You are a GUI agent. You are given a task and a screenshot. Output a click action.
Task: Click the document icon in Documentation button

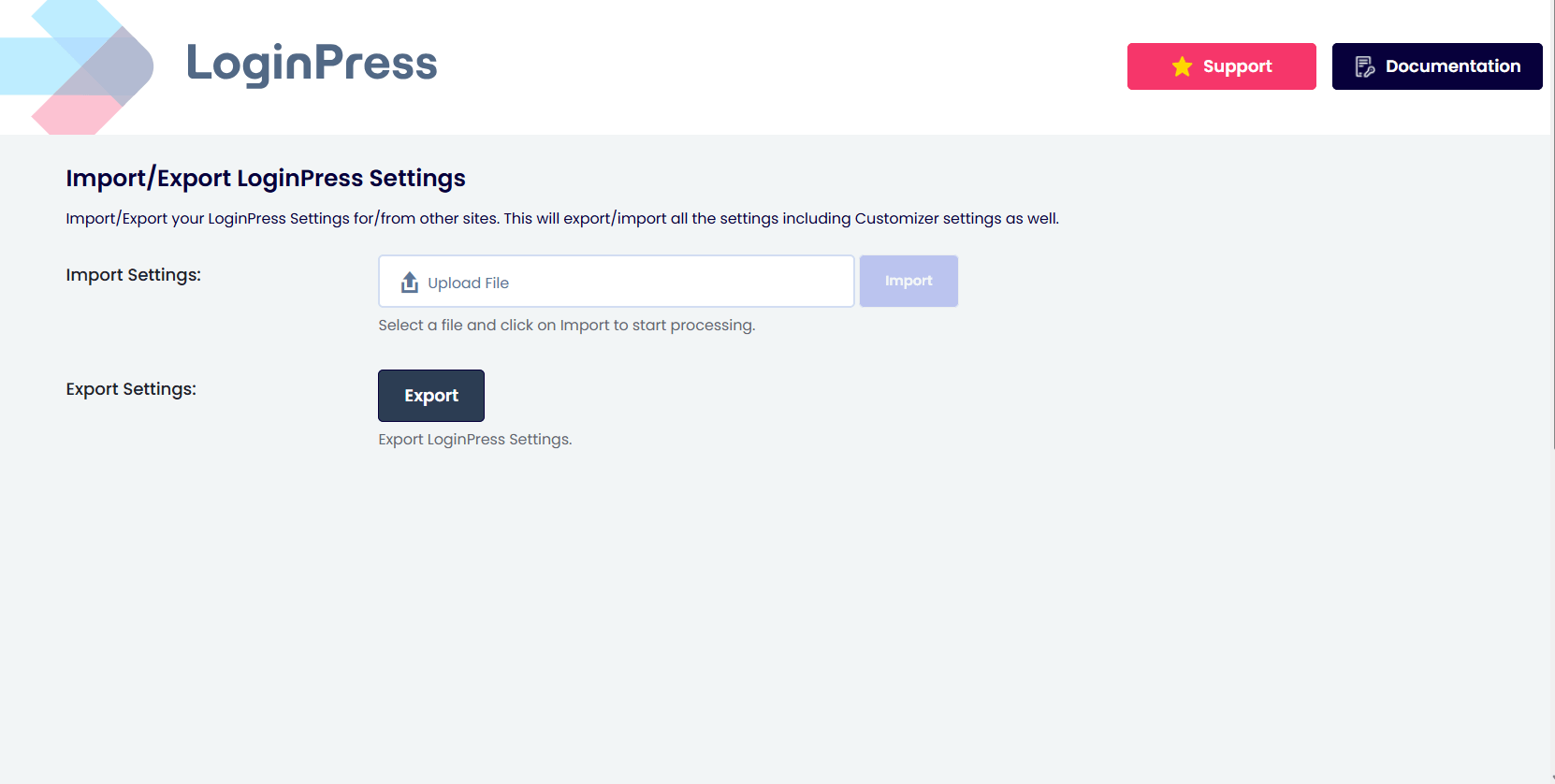tap(1365, 65)
